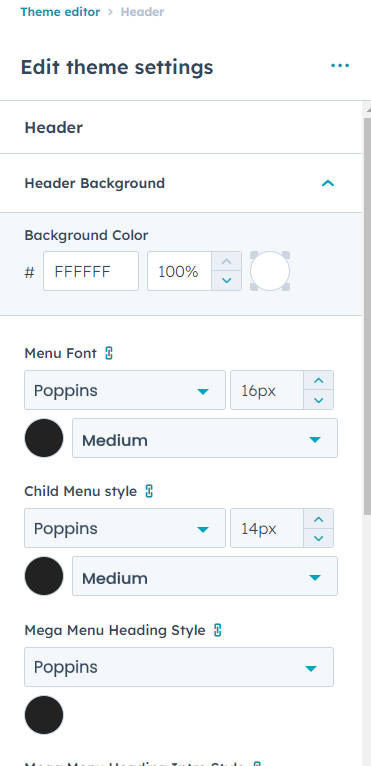The height and width of the screenshot is (766, 371).
Task: Click the background hex color field
Action: point(91,271)
